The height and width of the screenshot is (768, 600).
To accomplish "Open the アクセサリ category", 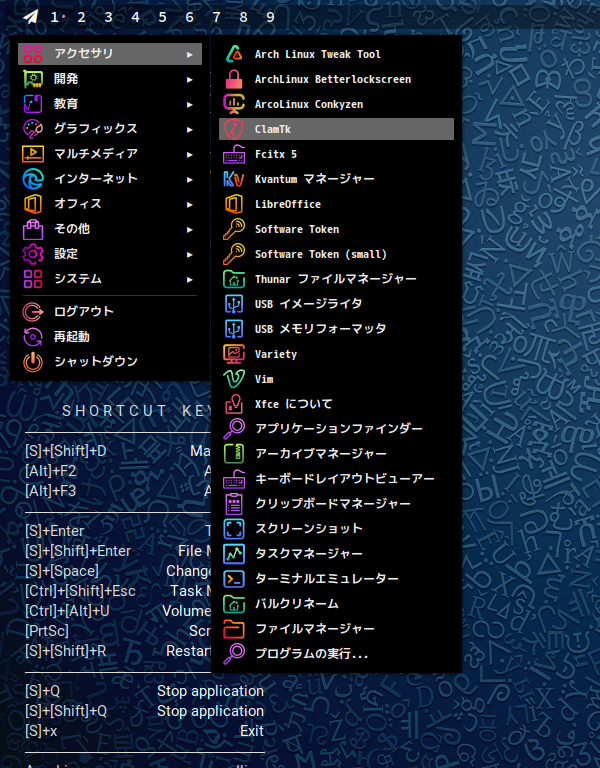I will click(x=110, y=54).
